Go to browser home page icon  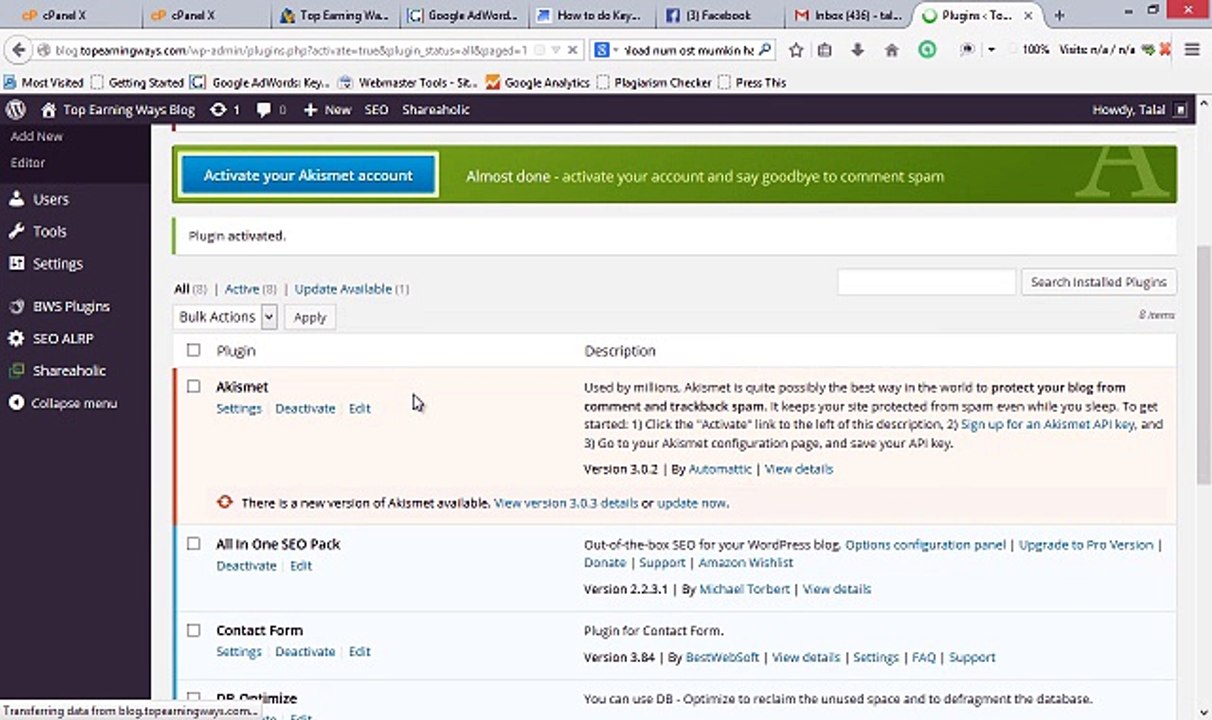[891, 50]
